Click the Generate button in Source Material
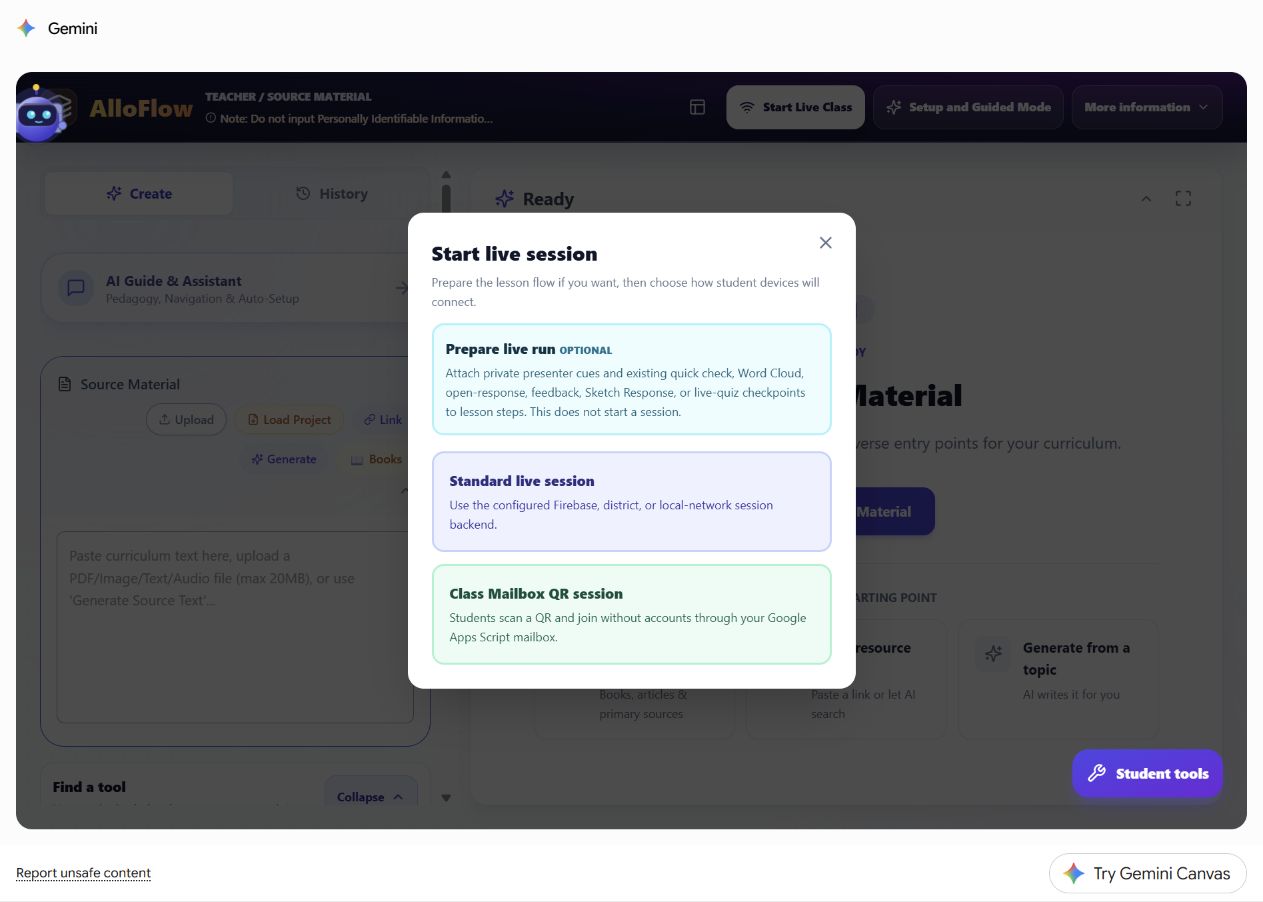The width and height of the screenshot is (1263, 902). pos(284,459)
